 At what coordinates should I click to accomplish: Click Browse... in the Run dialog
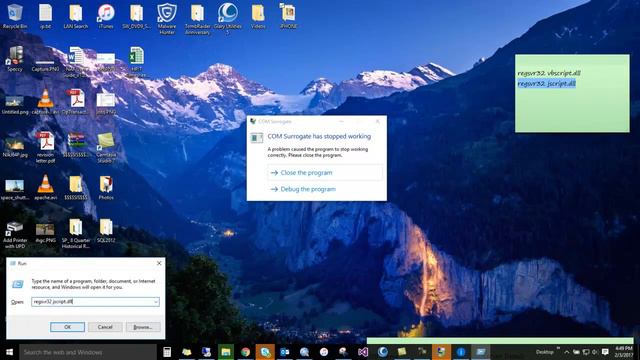pyautogui.click(x=143, y=327)
